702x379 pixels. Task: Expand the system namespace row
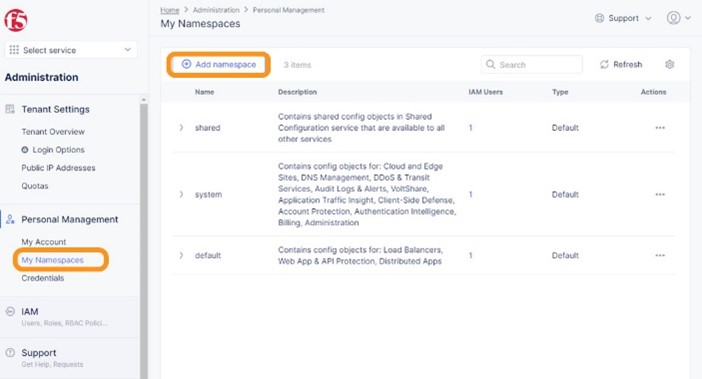(181, 195)
